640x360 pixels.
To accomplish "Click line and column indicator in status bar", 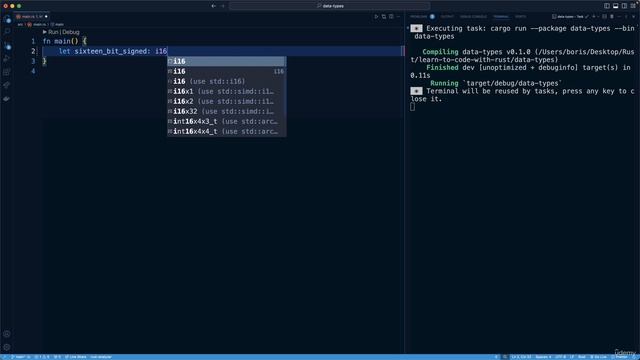I will pyautogui.click(x=521, y=357).
